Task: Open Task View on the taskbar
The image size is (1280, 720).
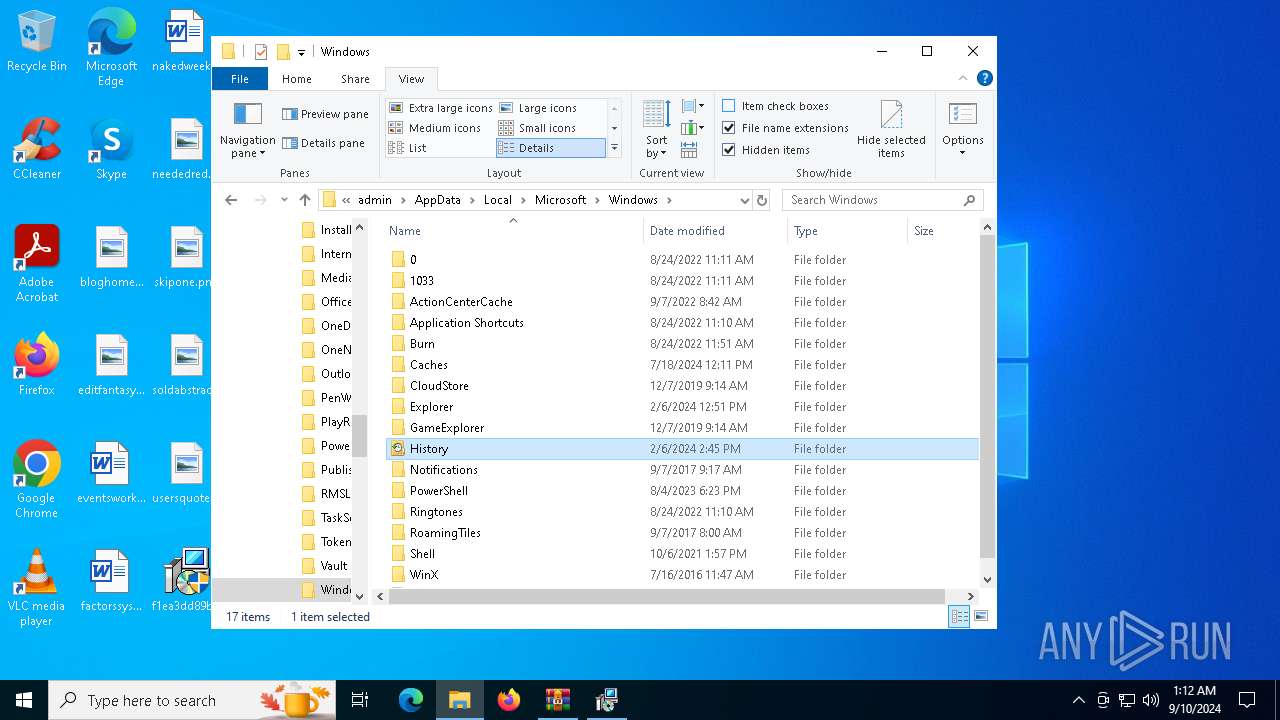Action: pyautogui.click(x=360, y=700)
